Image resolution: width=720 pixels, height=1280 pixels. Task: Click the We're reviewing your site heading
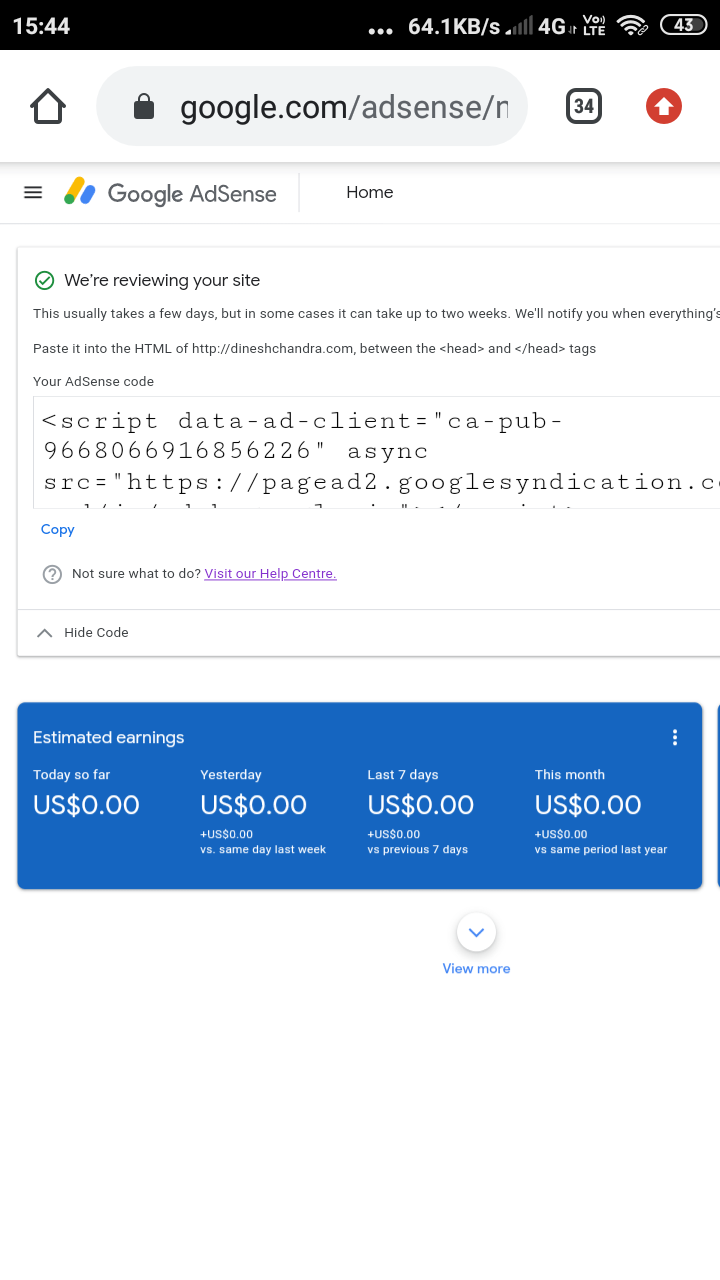pyautogui.click(x=162, y=280)
